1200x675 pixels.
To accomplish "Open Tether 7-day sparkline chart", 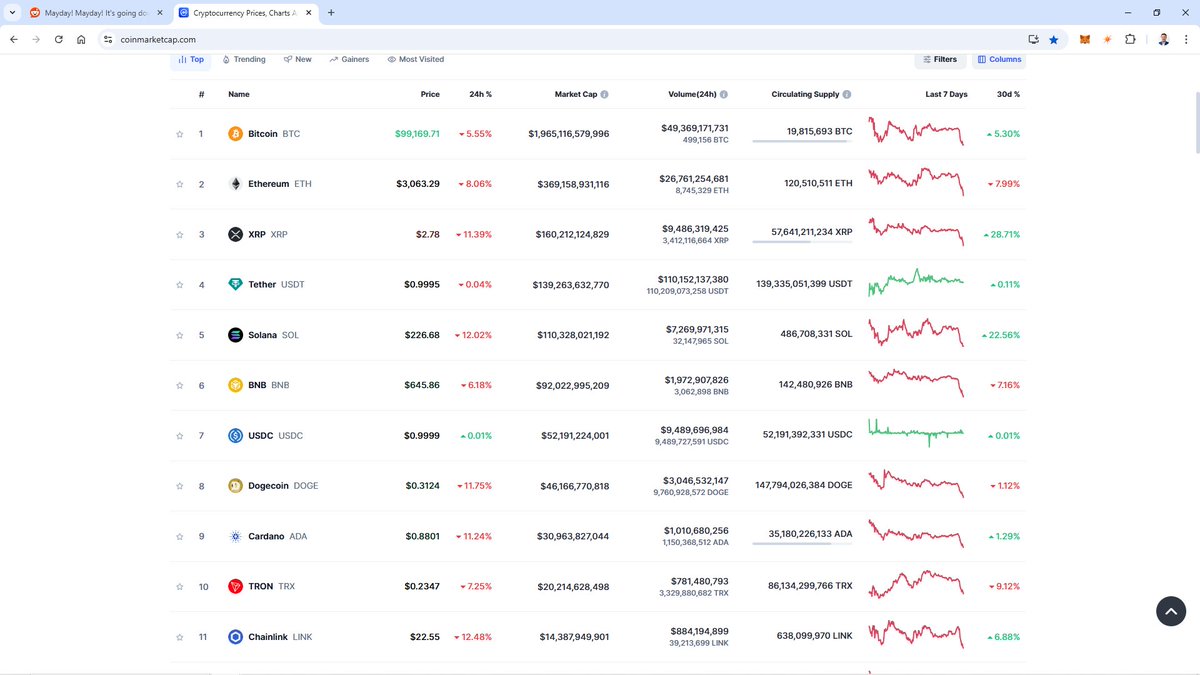I will (x=917, y=283).
